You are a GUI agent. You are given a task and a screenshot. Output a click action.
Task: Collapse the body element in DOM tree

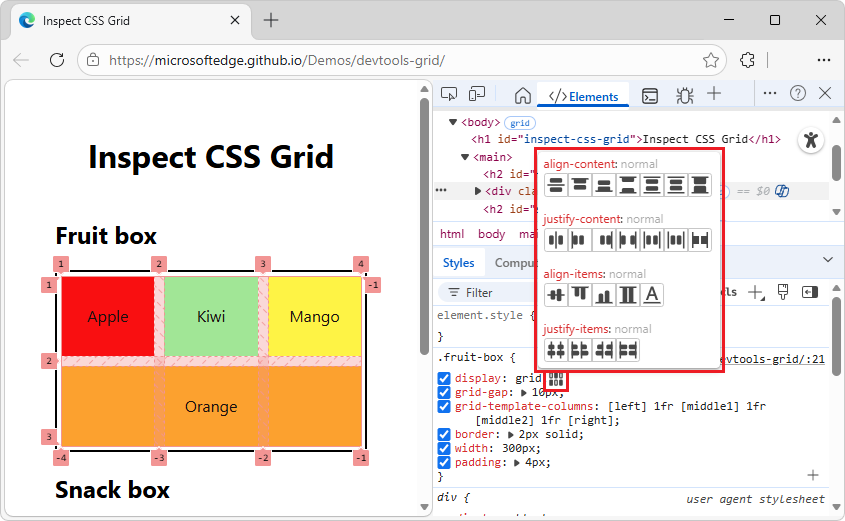pos(453,123)
